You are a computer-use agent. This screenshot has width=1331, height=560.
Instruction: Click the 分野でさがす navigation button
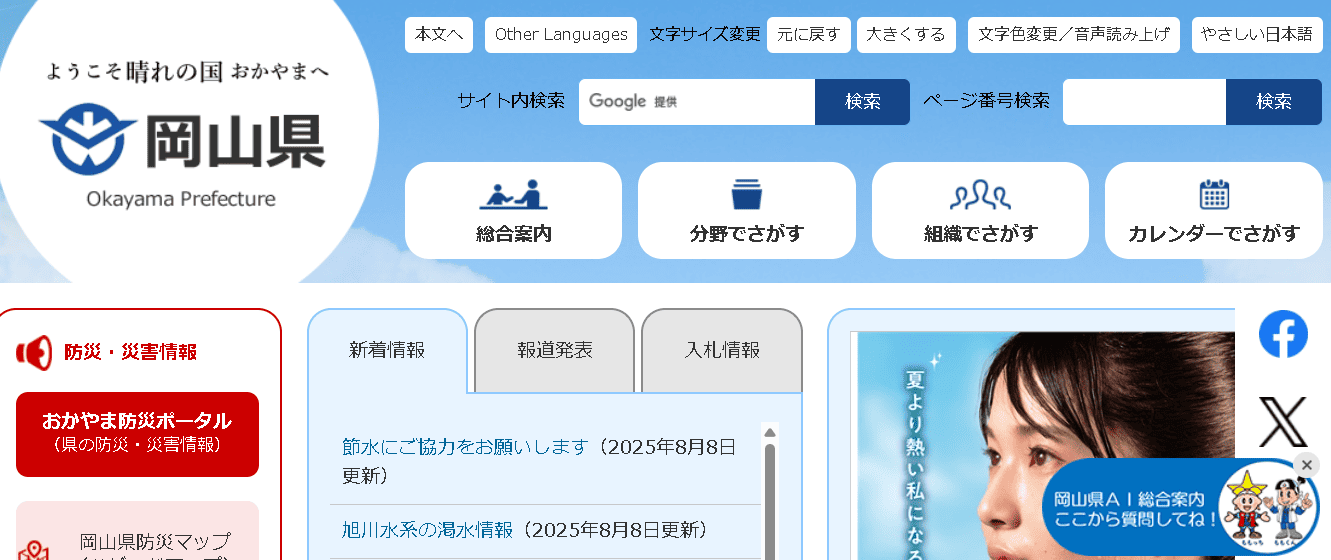tap(747, 211)
